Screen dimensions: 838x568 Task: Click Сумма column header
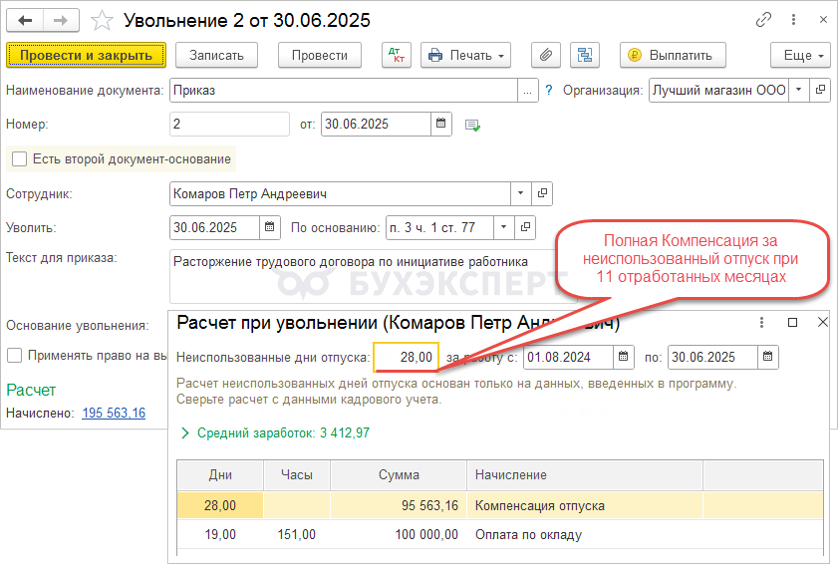point(399,474)
